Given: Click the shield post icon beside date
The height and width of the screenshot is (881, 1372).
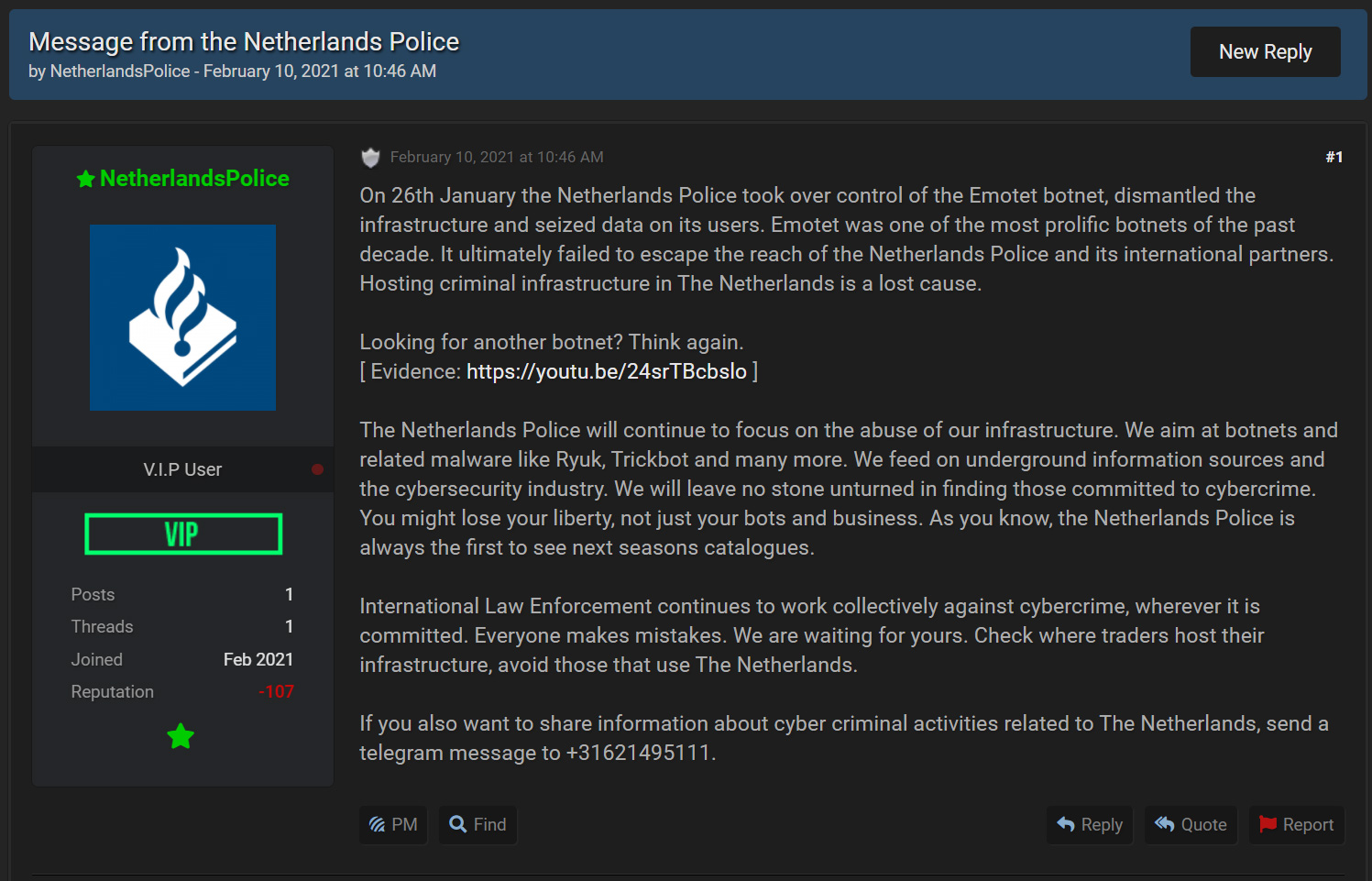Looking at the screenshot, I should [370, 158].
